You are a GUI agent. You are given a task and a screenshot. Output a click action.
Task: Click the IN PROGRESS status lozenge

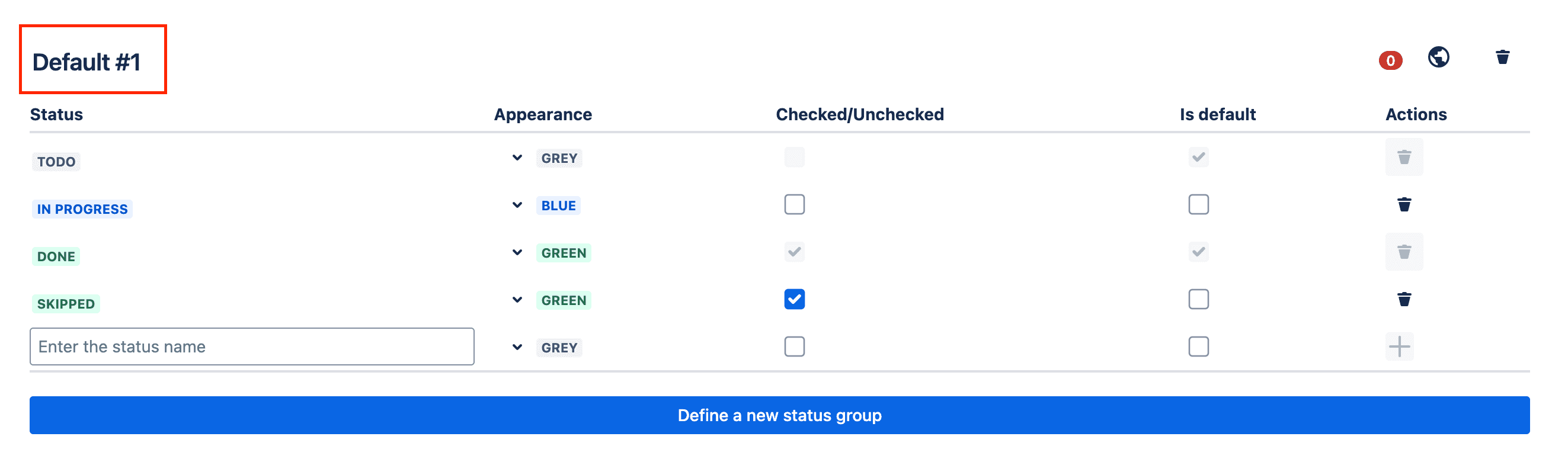82,210
